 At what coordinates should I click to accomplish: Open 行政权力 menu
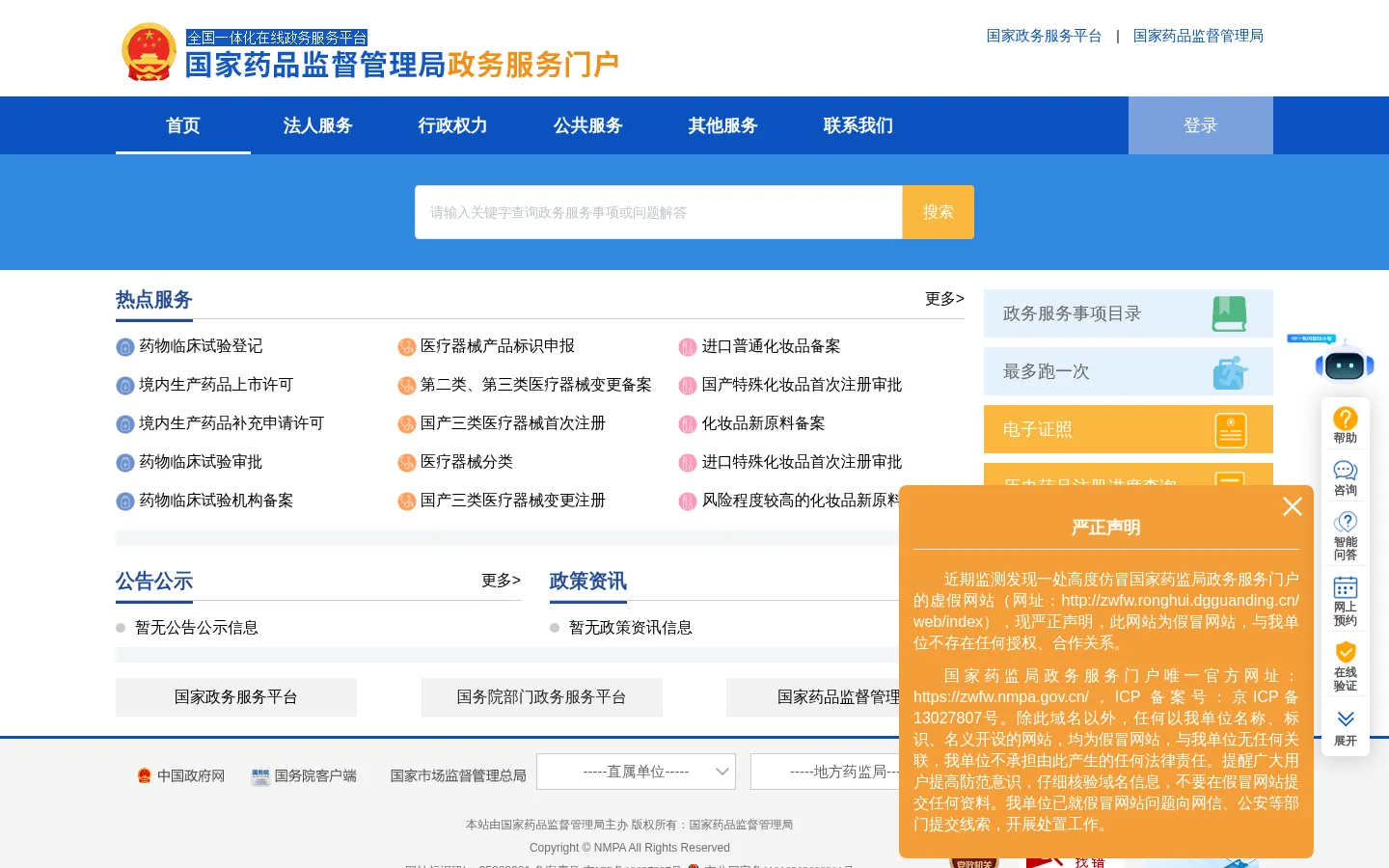pyautogui.click(x=453, y=125)
